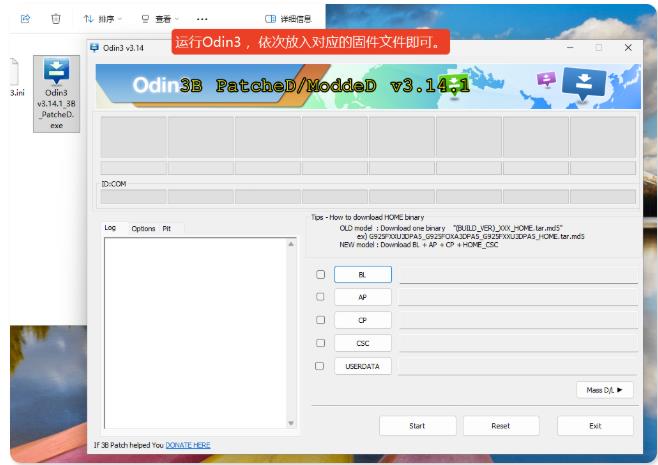Click the 'ID:COM' label text

pyautogui.click(x=114, y=184)
